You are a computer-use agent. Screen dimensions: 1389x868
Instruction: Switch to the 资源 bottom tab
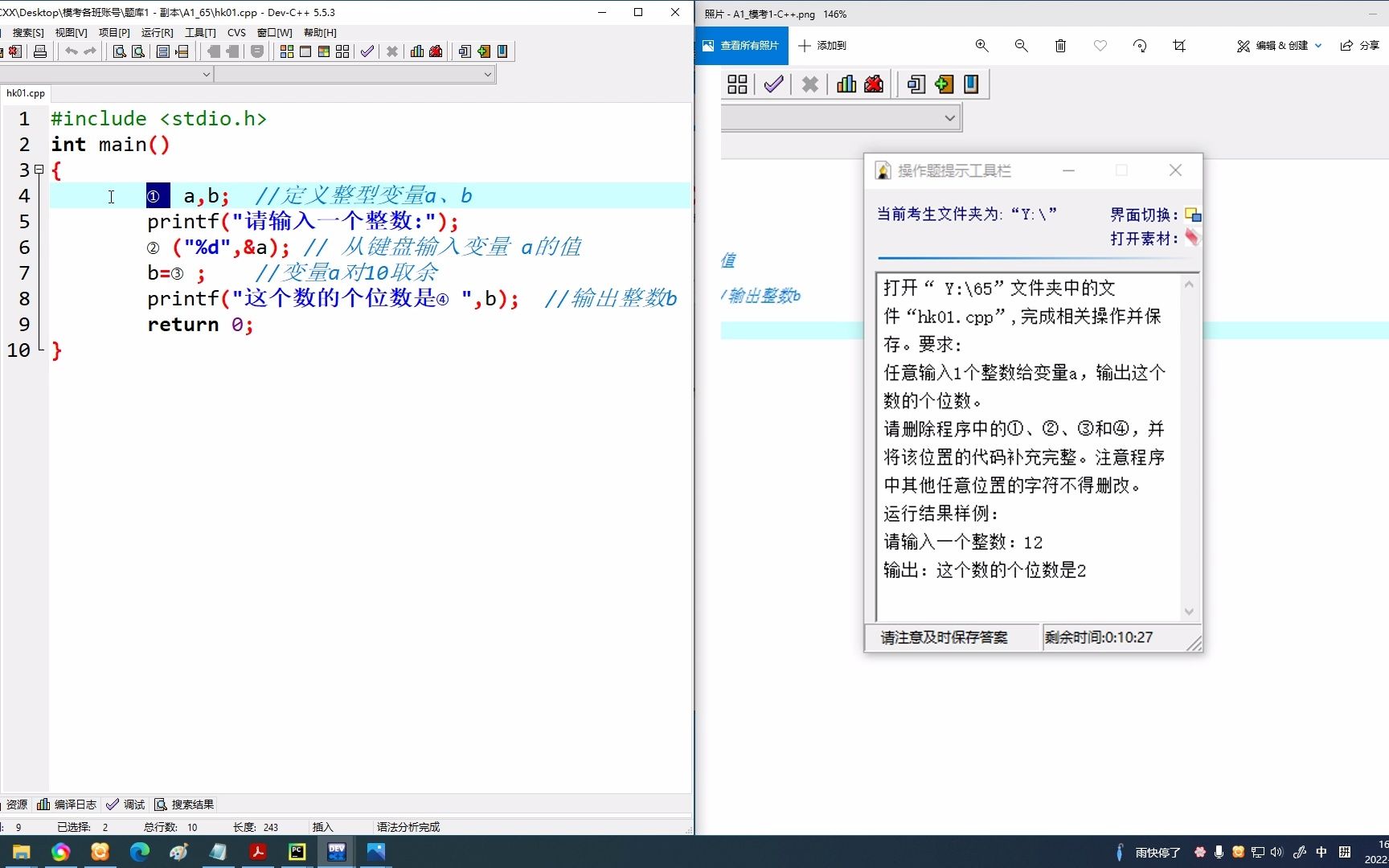[14, 805]
